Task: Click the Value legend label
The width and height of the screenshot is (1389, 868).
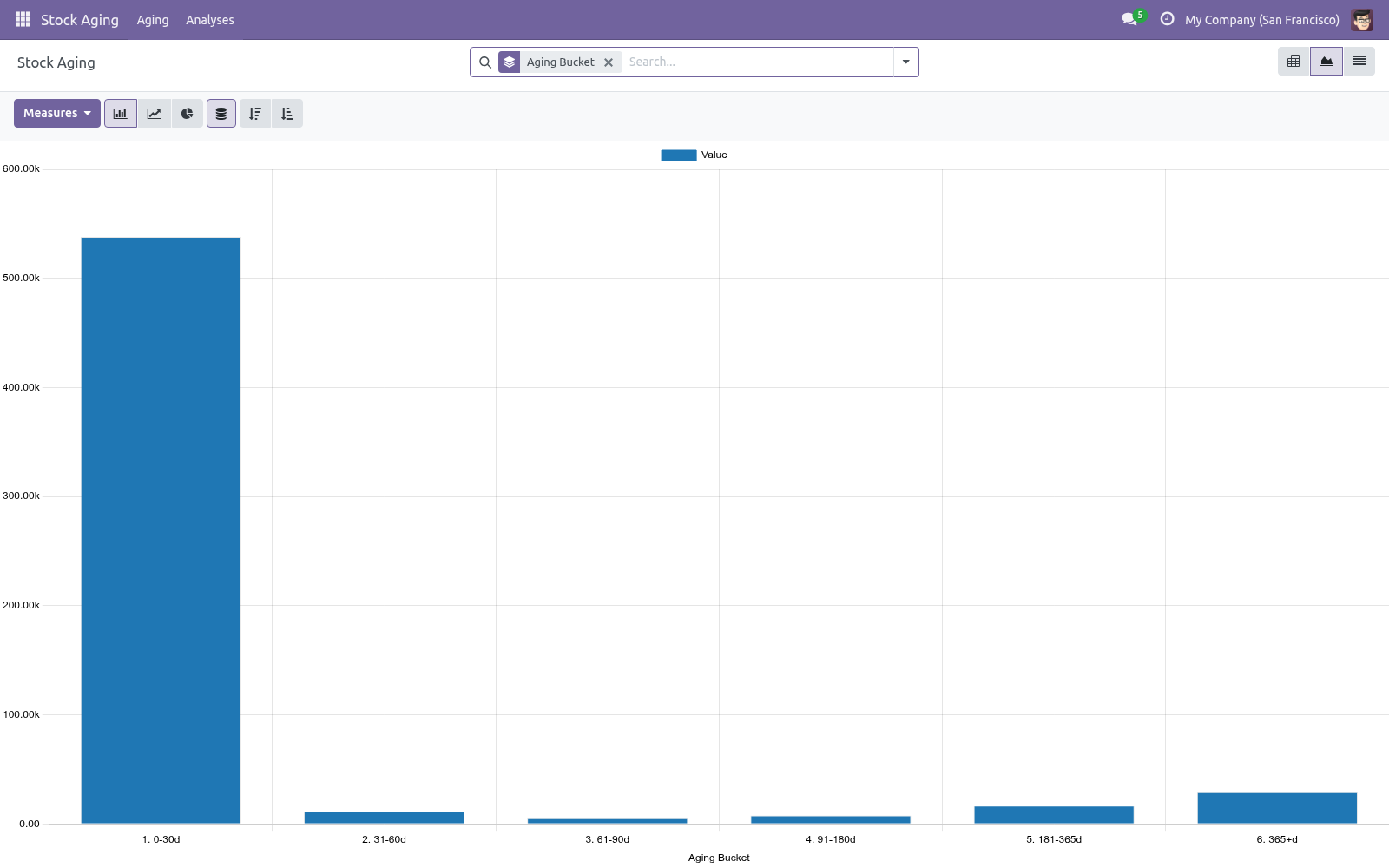Action: pos(714,155)
